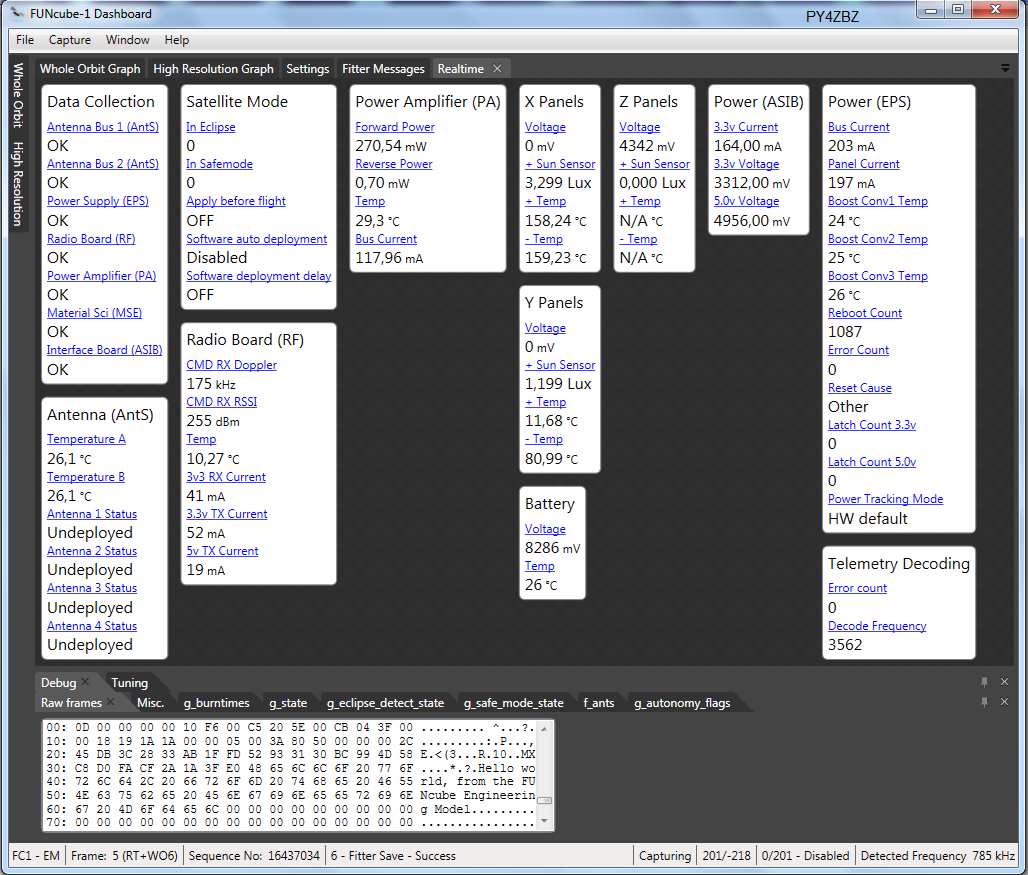
Task: Click the FUNcube app icon in title bar
Action: click(x=19, y=14)
